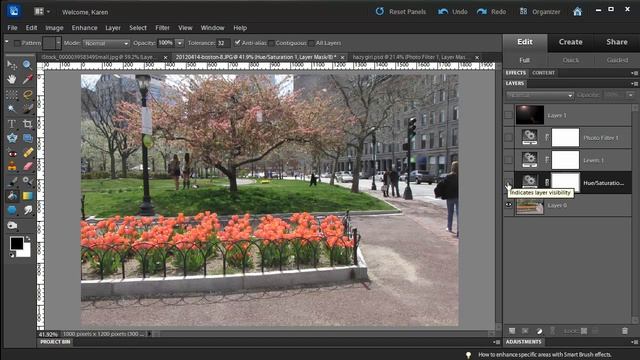The height and width of the screenshot is (360, 640).
Task: Open the Mode dropdown set to Normal
Action: coord(106,43)
